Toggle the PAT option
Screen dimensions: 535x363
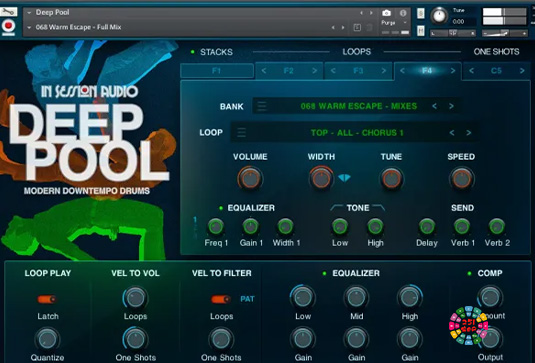(x=247, y=299)
